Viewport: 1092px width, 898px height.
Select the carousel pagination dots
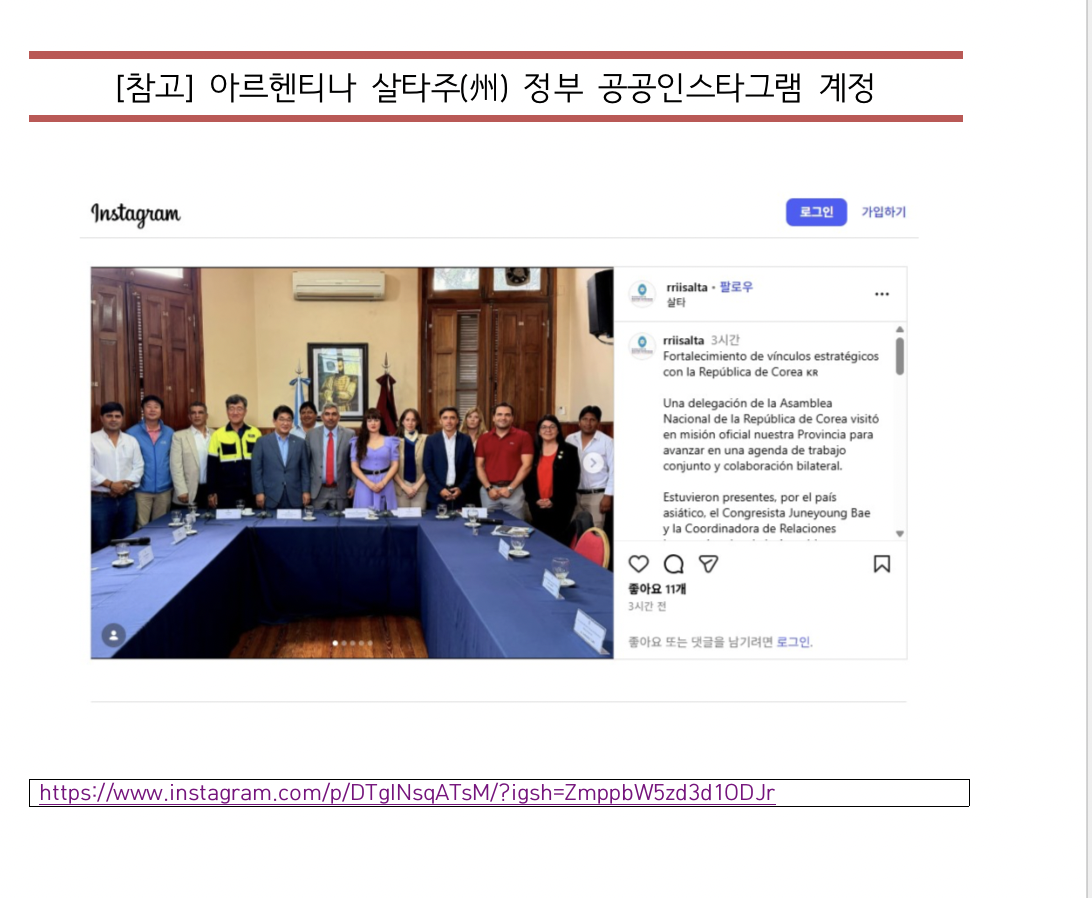(352, 643)
